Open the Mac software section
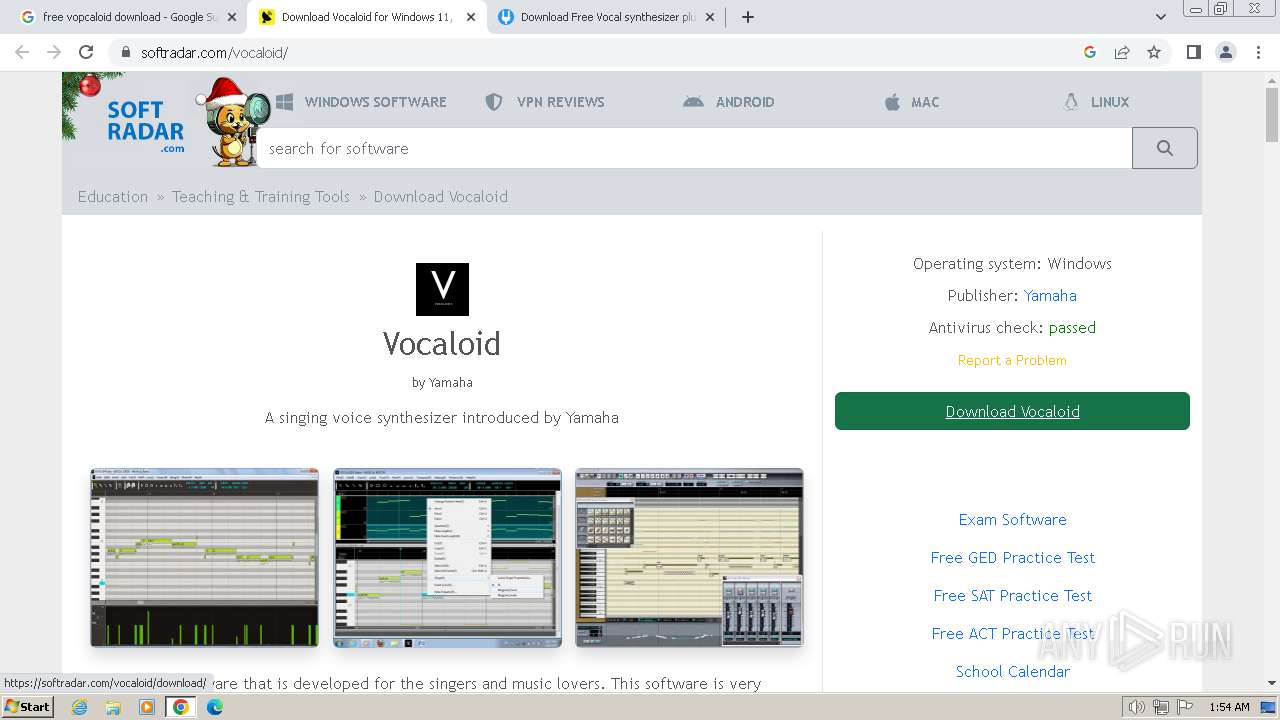Image resolution: width=1280 pixels, height=720 pixels. [x=912, y=102]
